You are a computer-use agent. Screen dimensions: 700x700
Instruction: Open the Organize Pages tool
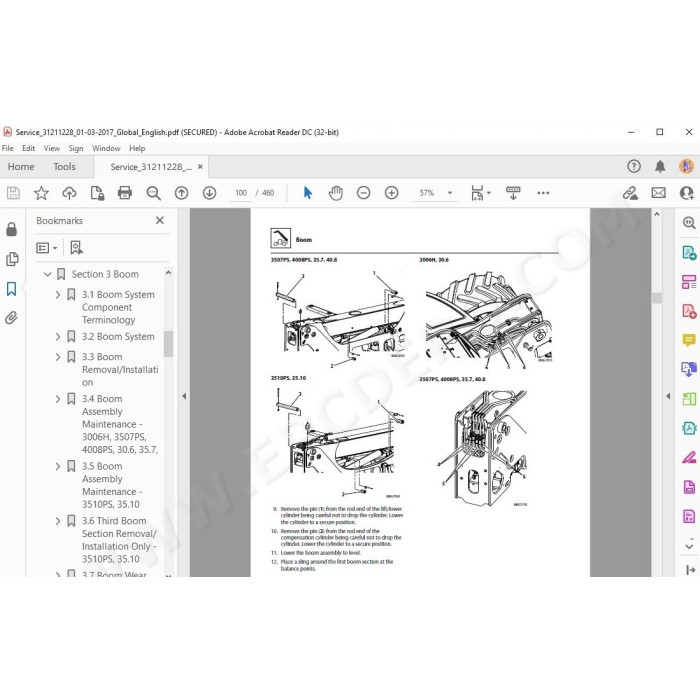pyautogui.click(x=689, y=282)
